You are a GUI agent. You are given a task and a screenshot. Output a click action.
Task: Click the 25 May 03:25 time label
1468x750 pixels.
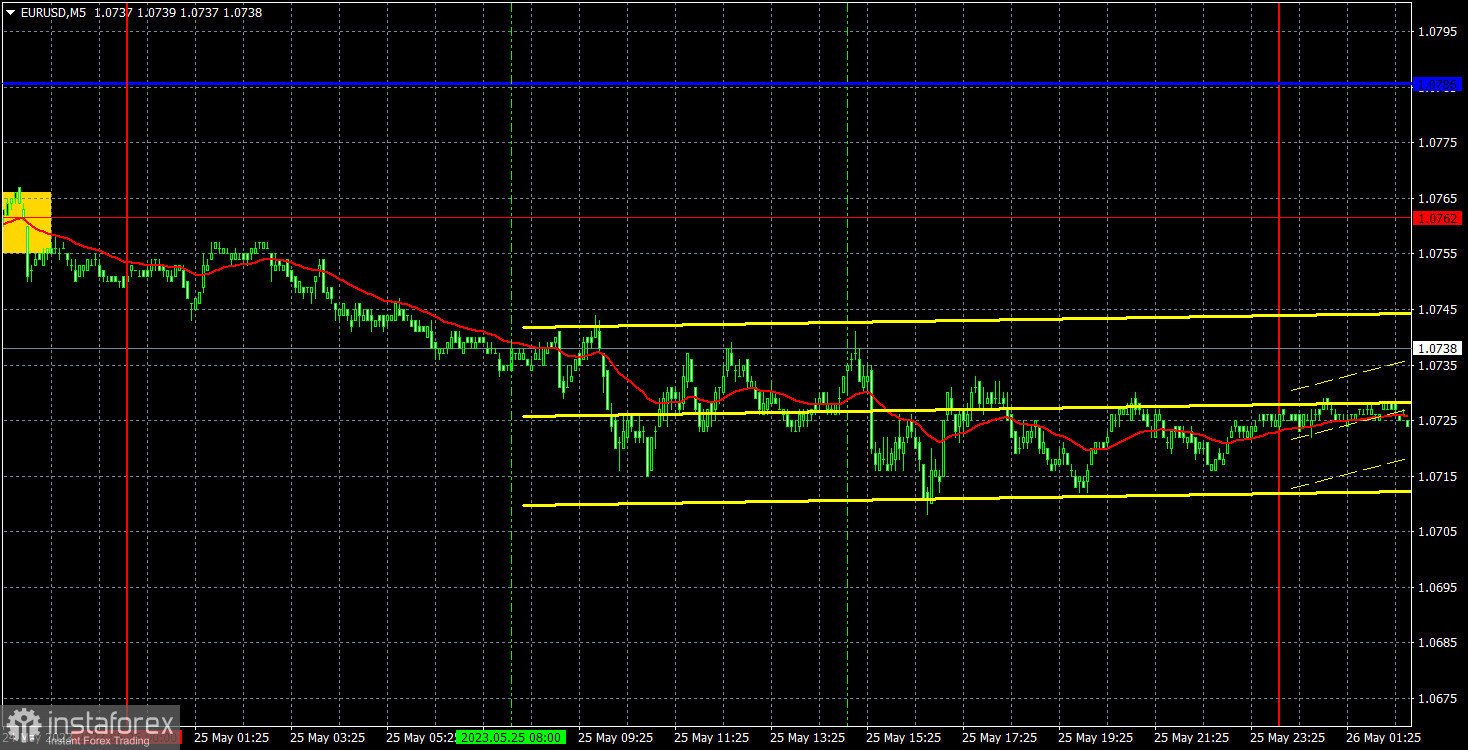[327, 737]
